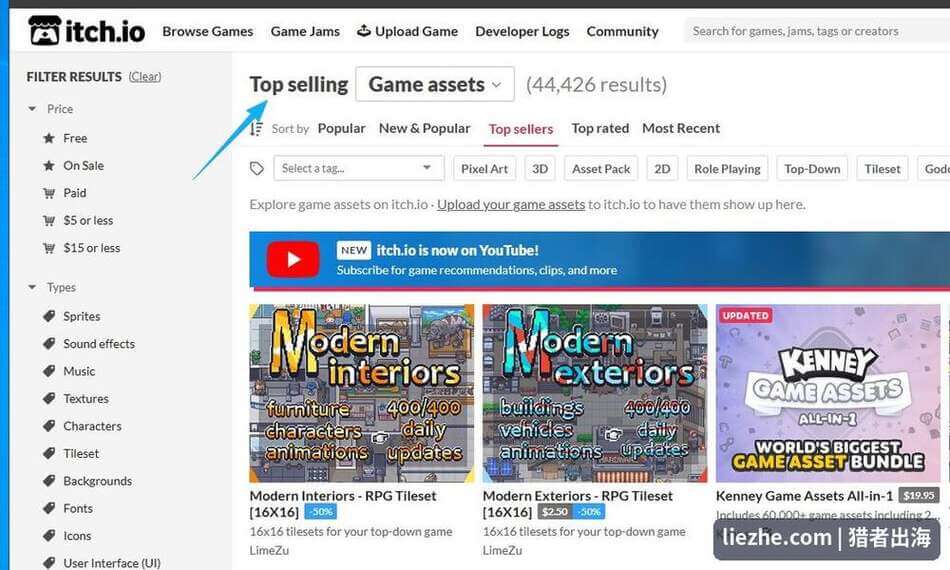This screenshot has height=570, width=950.
Task: Sort by Top rated
Action: pos(600,128)
